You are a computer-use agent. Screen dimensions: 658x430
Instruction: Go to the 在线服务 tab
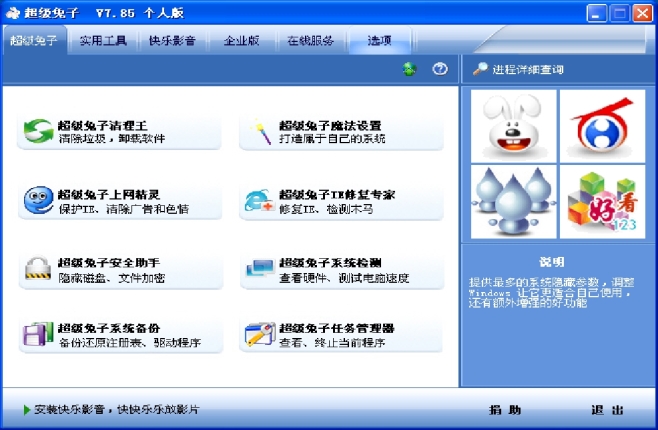[311, 40]
